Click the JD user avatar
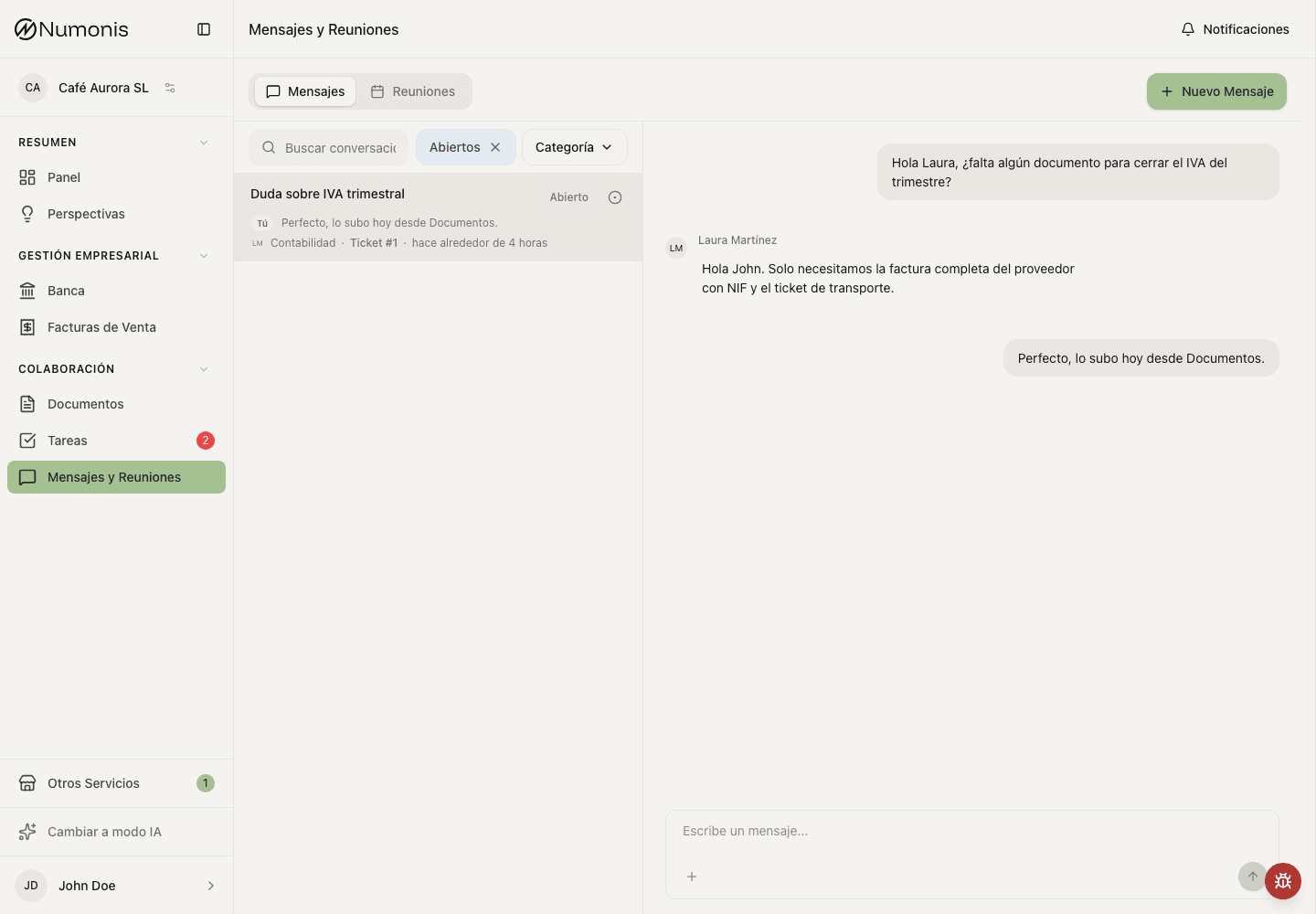1316x914 pixels. (31, 886)
